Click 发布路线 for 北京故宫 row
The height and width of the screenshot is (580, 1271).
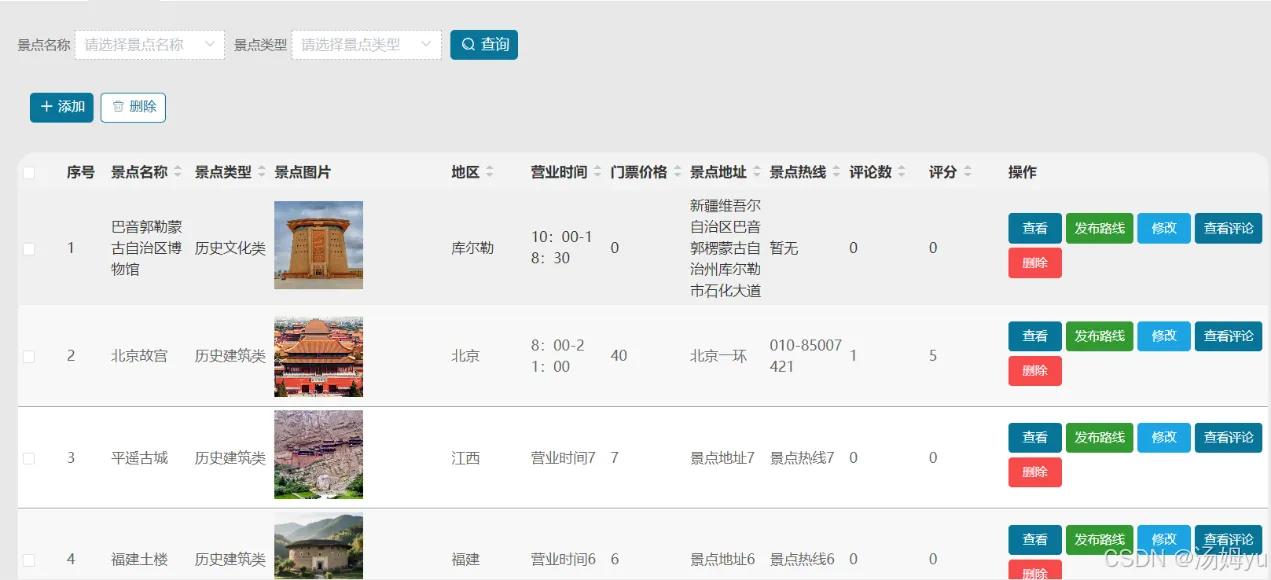(1099, 336)
